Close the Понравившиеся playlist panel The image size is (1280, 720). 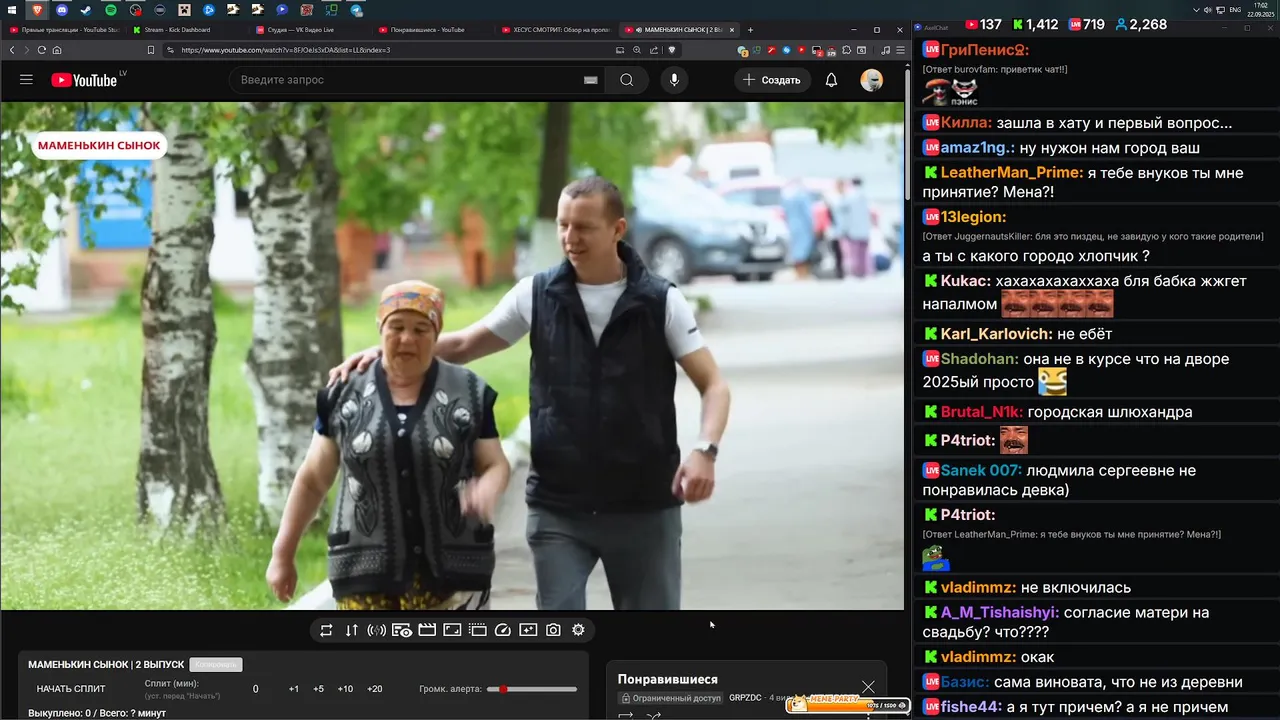click(868, 687)
